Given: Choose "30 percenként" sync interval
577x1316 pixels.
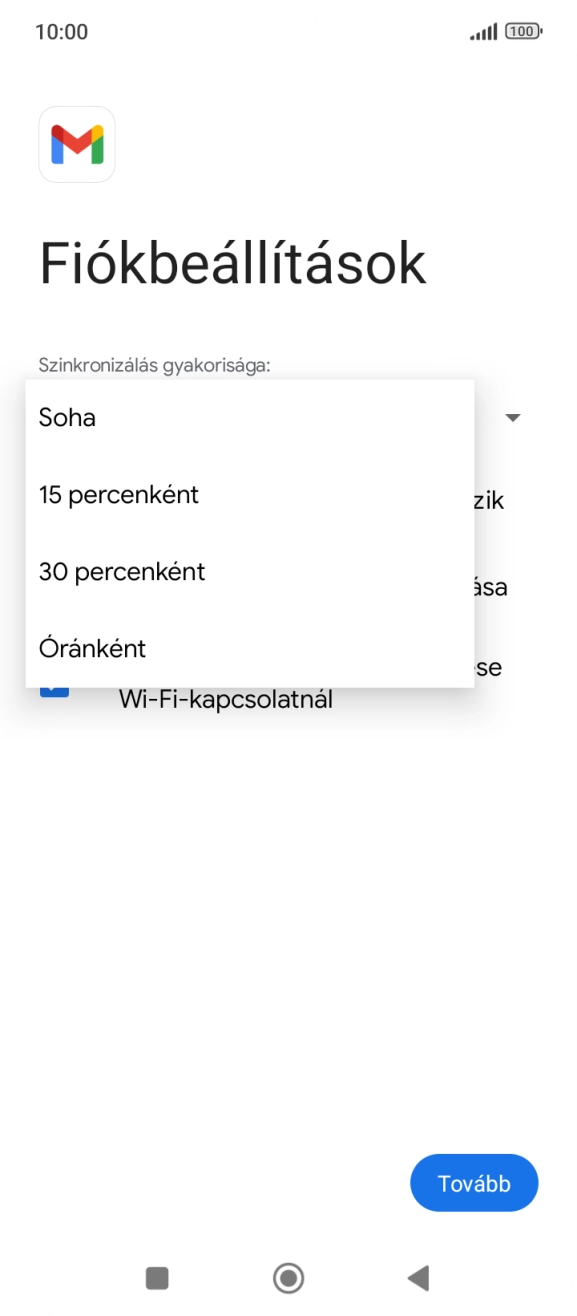Looking at the screenshot, I should 121,571.
